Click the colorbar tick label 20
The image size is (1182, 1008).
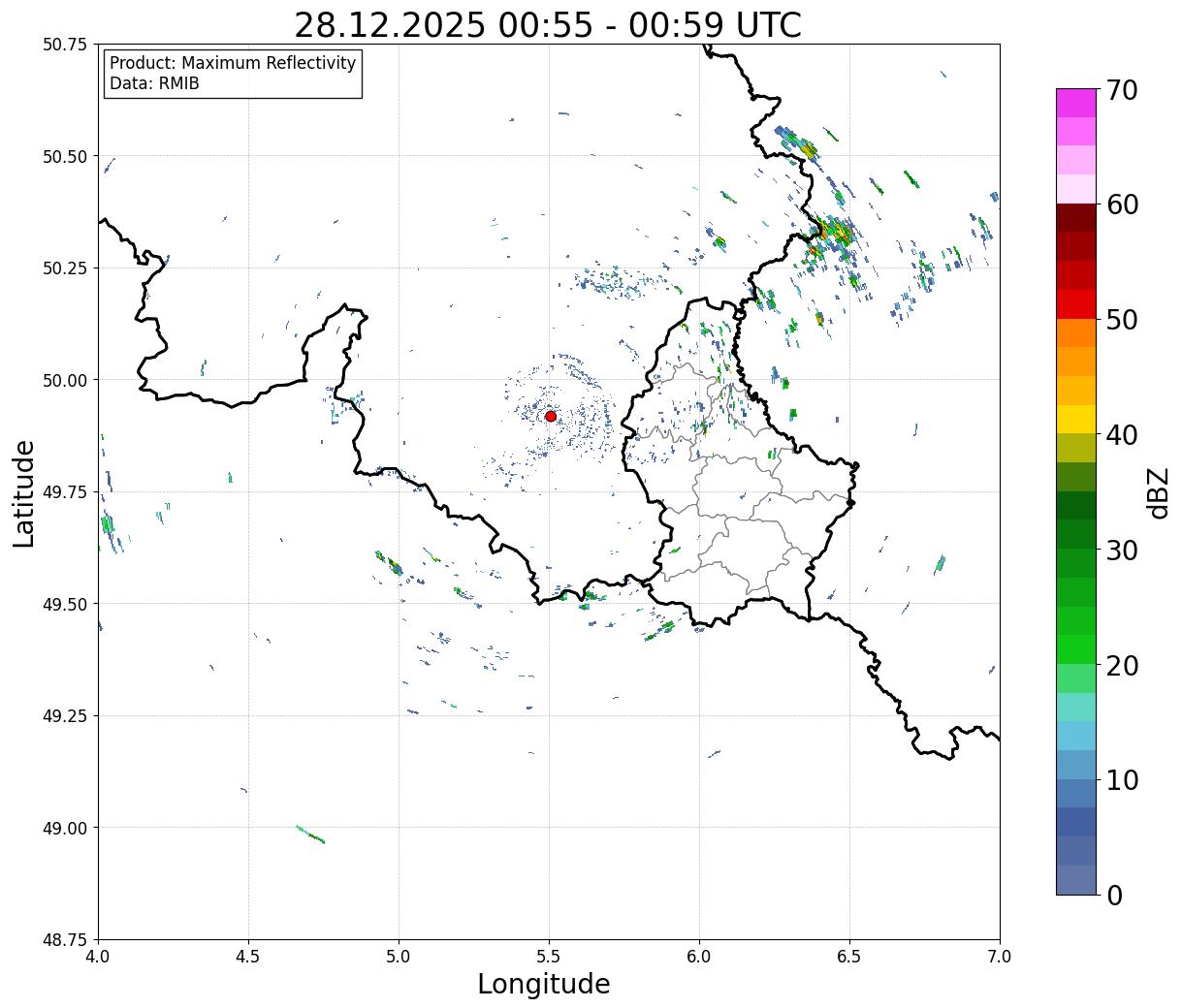(1121, 666)
